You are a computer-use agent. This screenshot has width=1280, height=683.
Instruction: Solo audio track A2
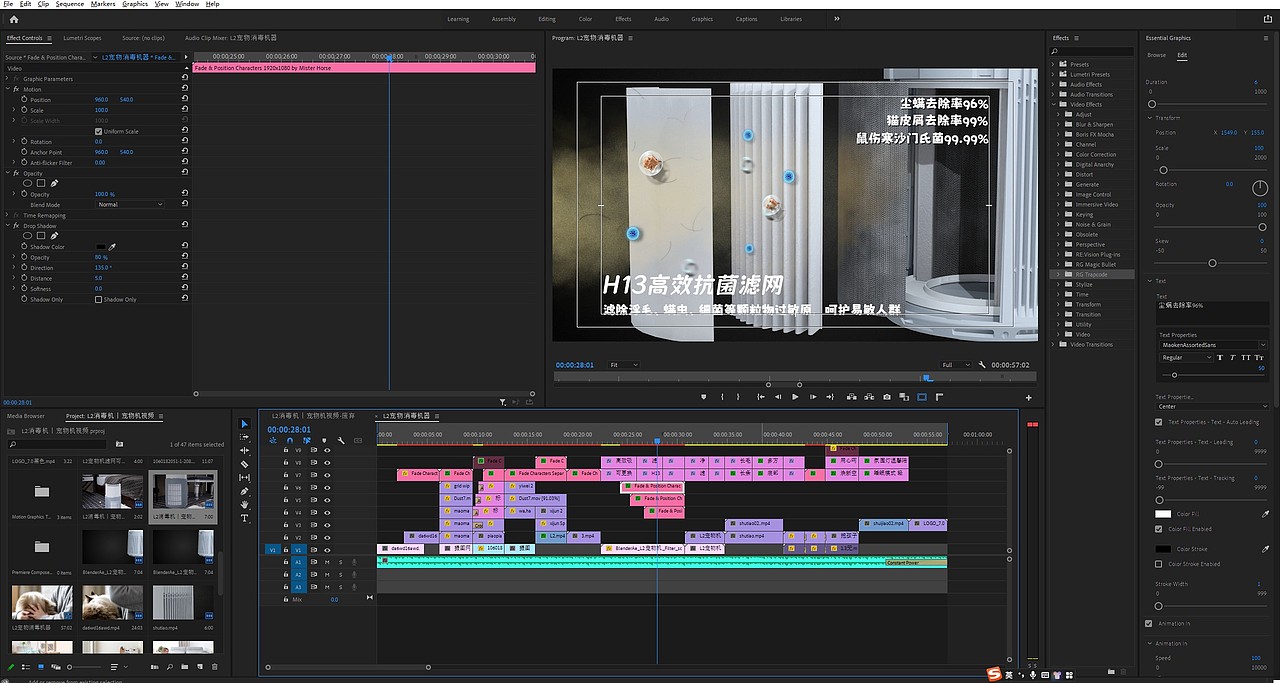pos(340,574)
